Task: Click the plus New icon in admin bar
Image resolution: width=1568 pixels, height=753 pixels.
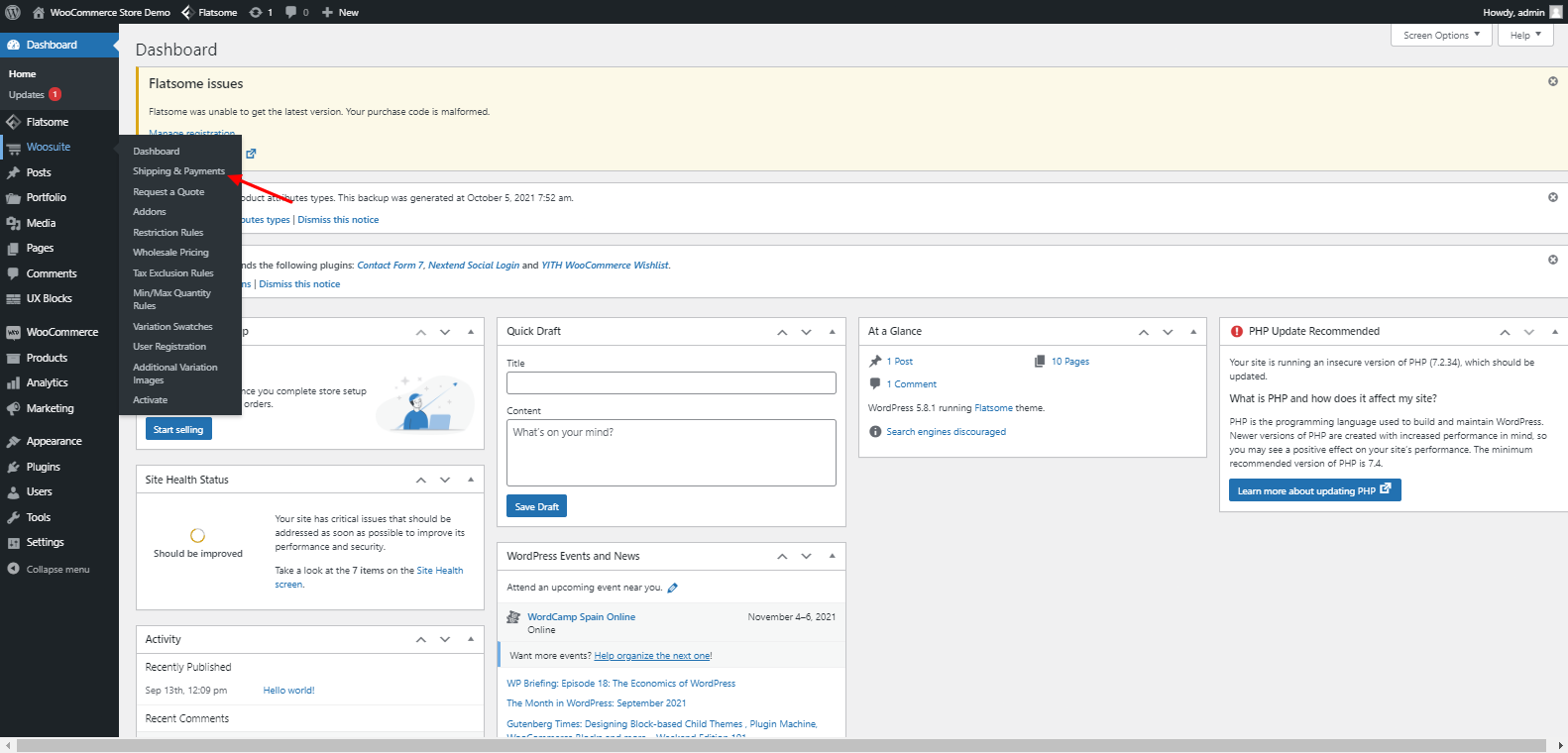Action: (327, 12)
